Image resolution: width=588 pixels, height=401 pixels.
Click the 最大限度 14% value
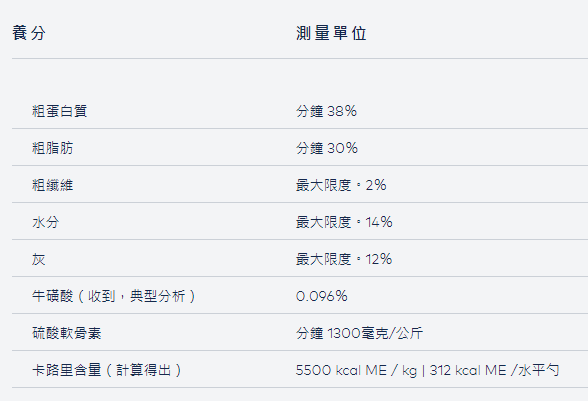(x=344, y=222)
